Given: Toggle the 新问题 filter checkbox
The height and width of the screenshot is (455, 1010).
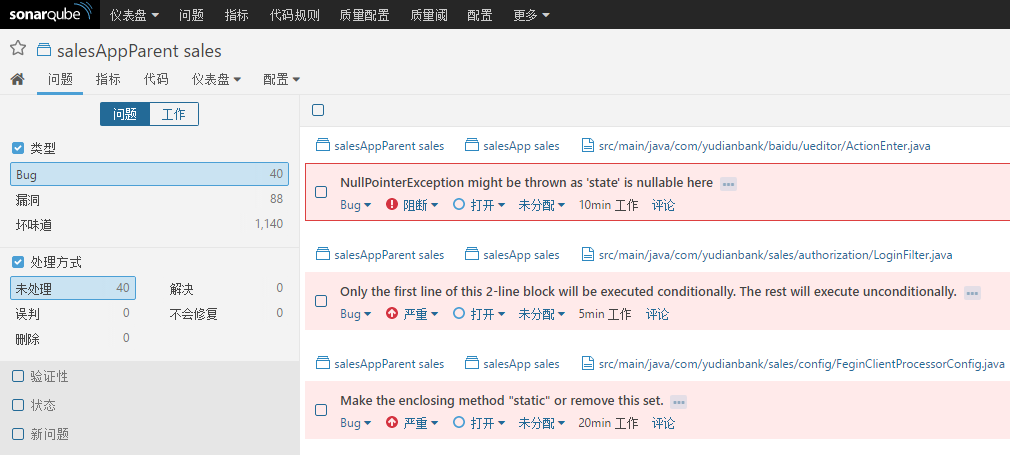Looking at the screenshot, I should pyautogui.click(x=17, y=434).
